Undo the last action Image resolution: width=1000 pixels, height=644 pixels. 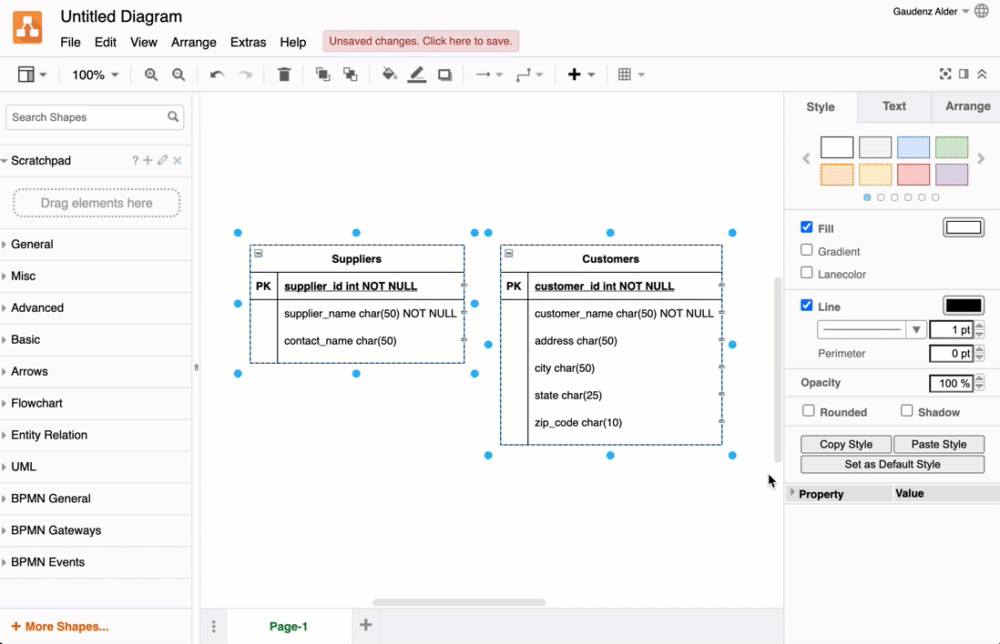coord(217,75)
